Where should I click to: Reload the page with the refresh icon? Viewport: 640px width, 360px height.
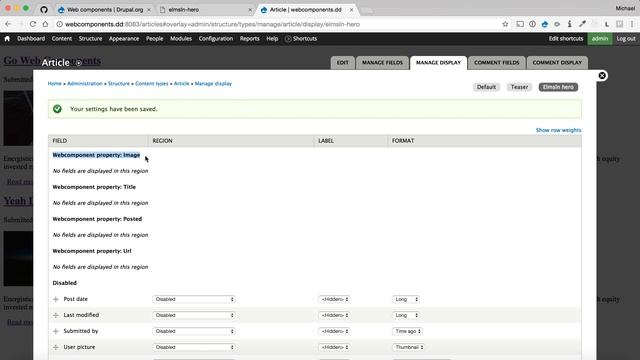point(33,24)
